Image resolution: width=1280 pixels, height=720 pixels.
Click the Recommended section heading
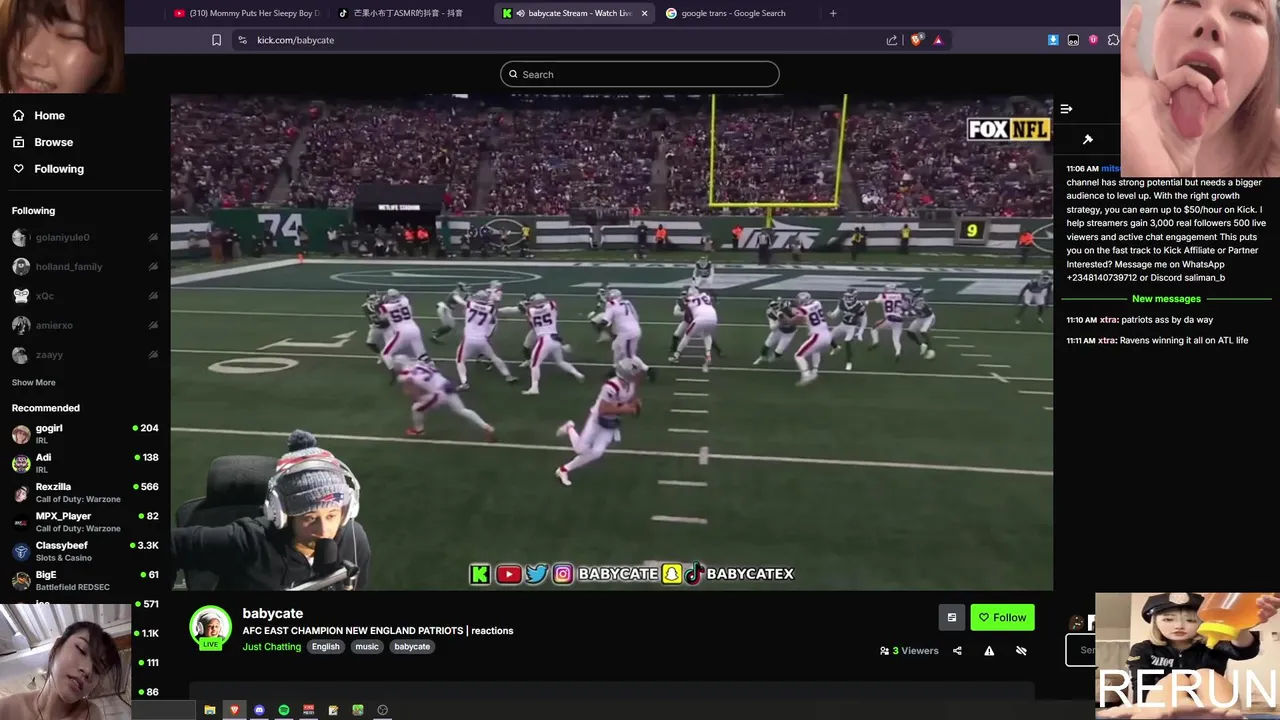coord(45,408)
